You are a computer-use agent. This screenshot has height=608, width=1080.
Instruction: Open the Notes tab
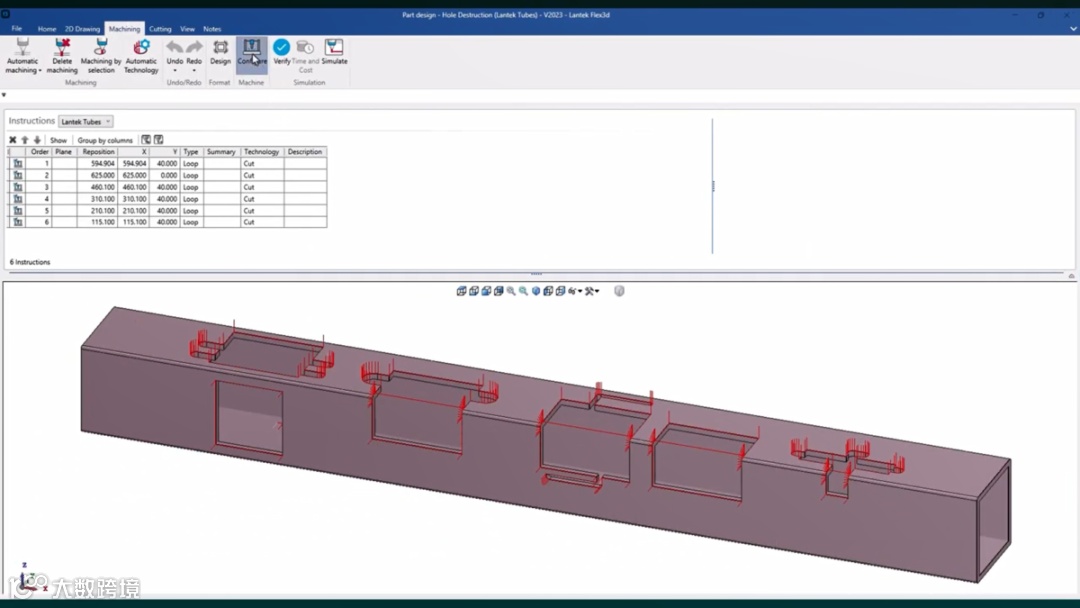[x=212, y=29]
